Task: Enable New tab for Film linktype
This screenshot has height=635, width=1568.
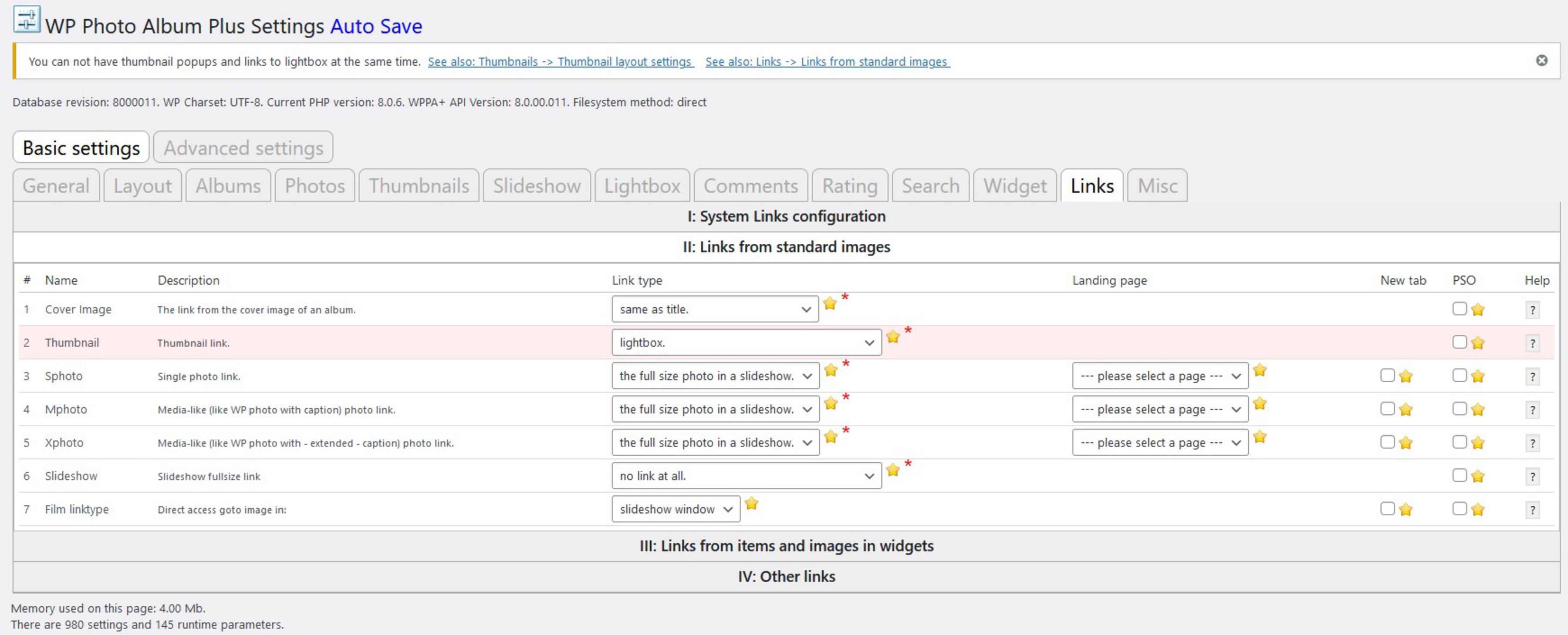Action: [x=1387, y=509]
